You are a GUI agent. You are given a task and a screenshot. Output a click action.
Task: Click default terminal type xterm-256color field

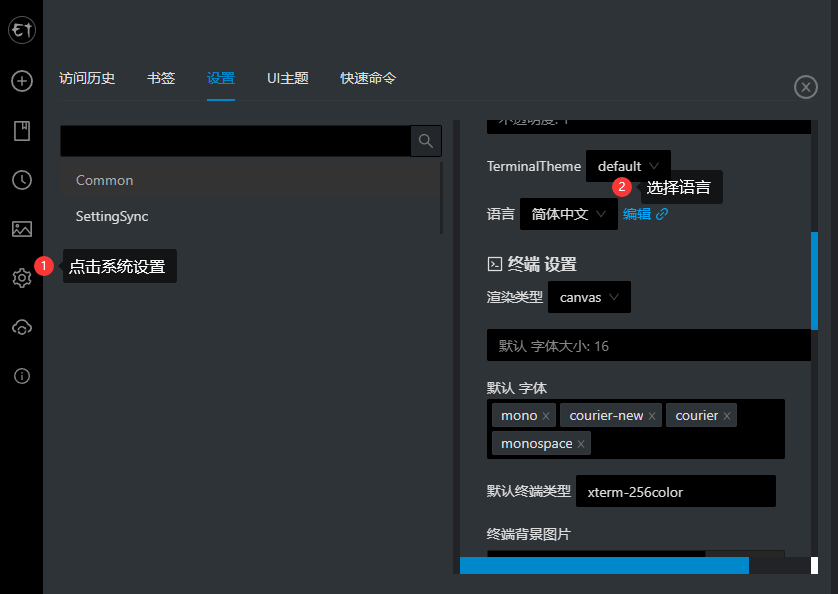[x=676, y=491]
